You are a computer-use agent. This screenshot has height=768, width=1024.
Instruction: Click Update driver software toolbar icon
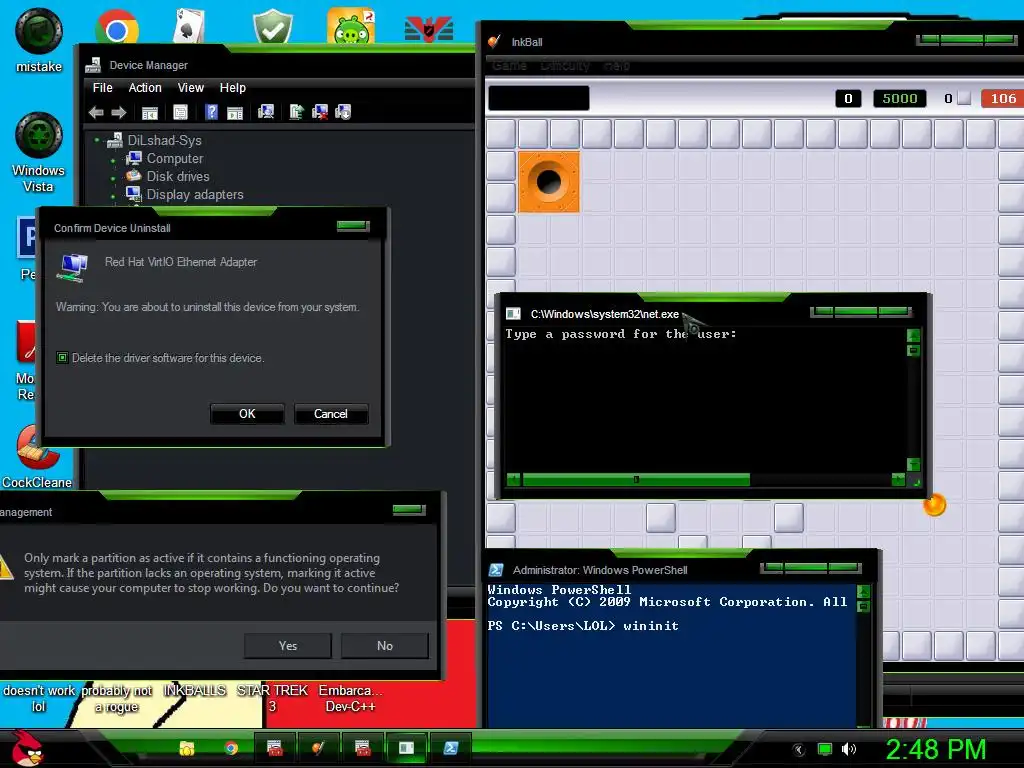(x=296, y=112)
